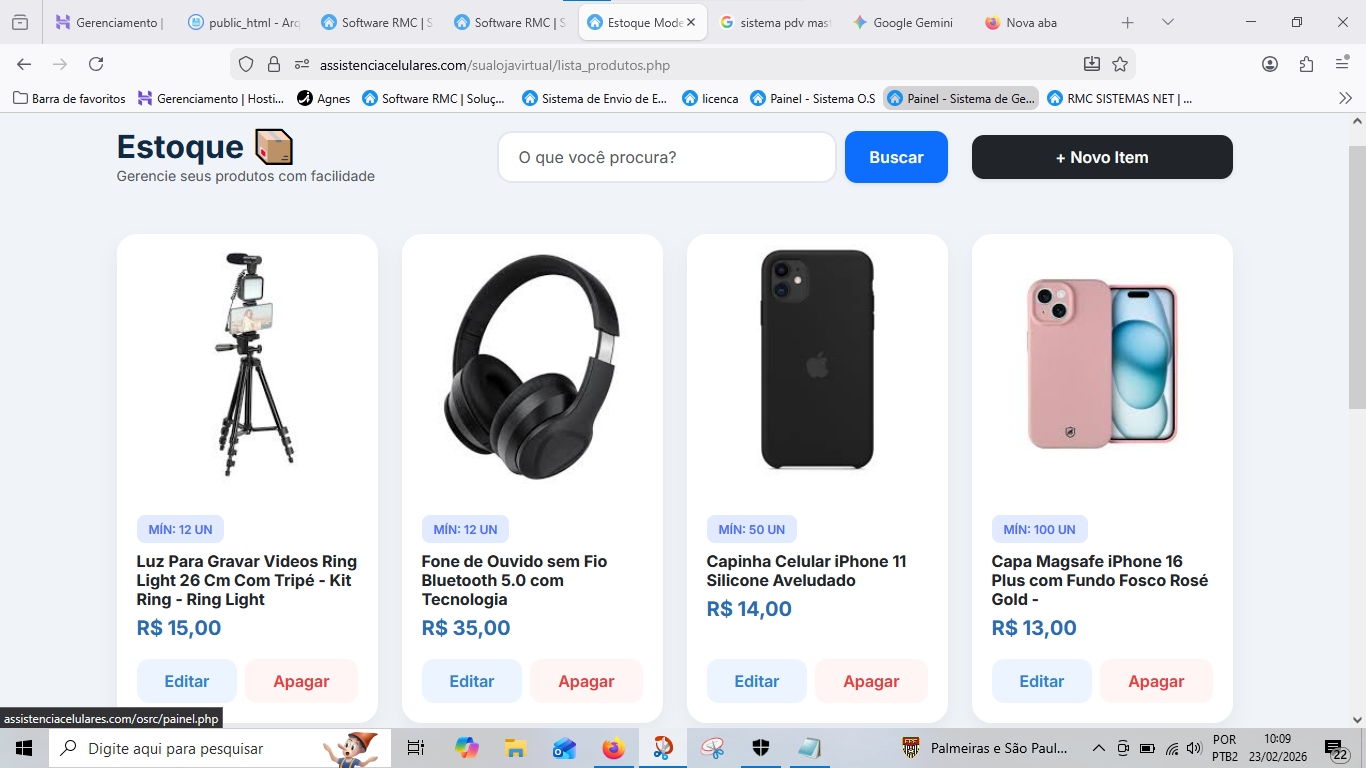This screenshot has width=1366, height=768.
Task: Show more bookmarks with the overflow chevron
Action: click(x=1345, y=98)
